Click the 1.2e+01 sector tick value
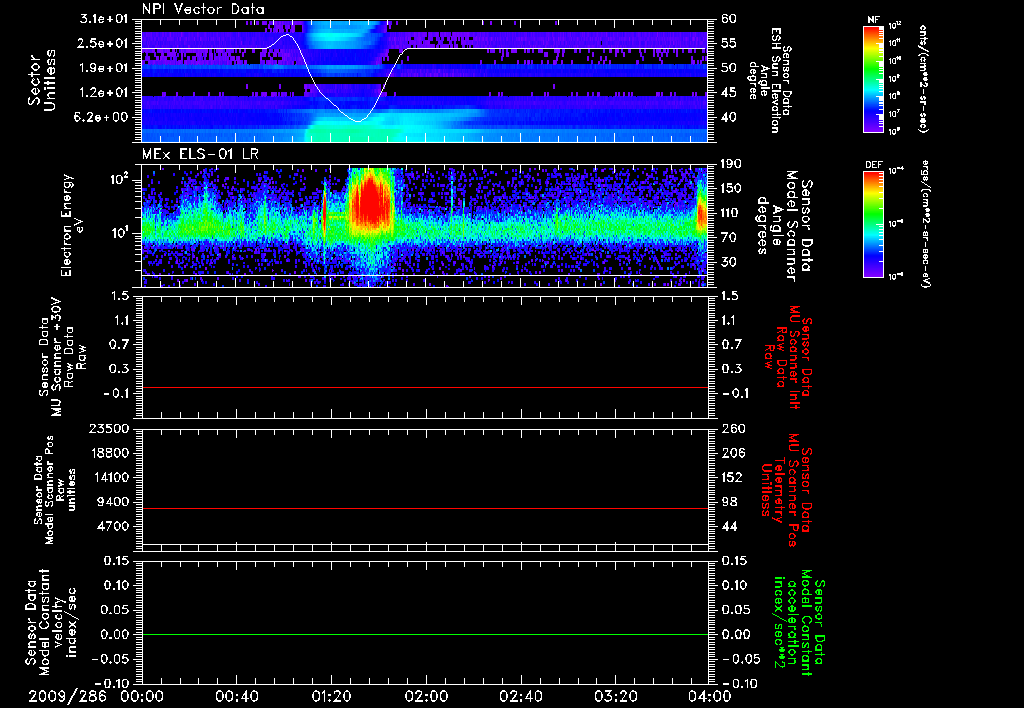The image size is (1024, 708). [x=104, y=93]
